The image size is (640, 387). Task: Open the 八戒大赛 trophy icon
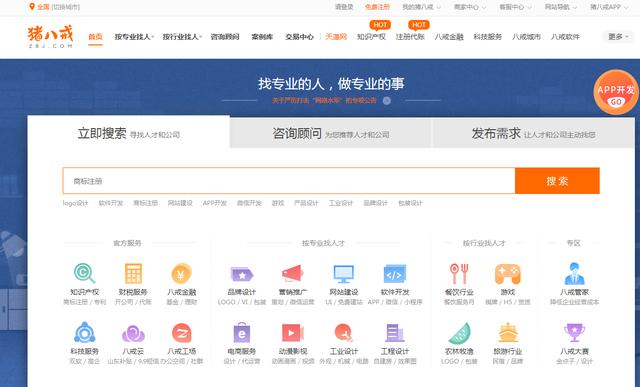574,333
